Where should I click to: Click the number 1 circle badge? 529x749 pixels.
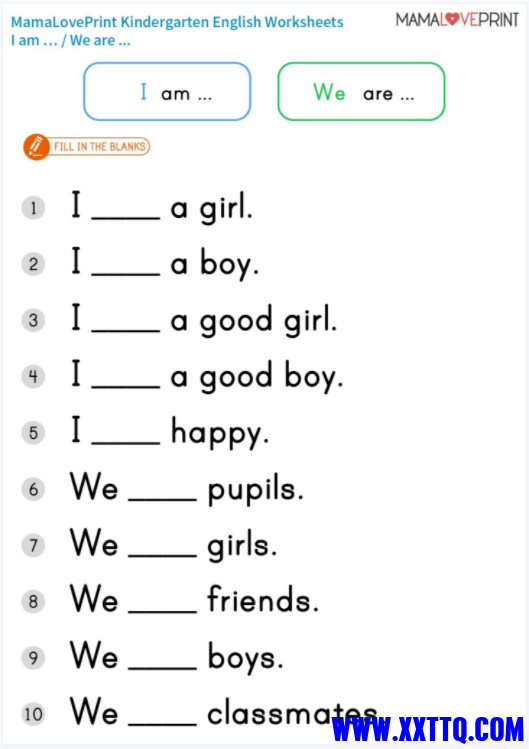pyautogui.click(x=33, y=208)
